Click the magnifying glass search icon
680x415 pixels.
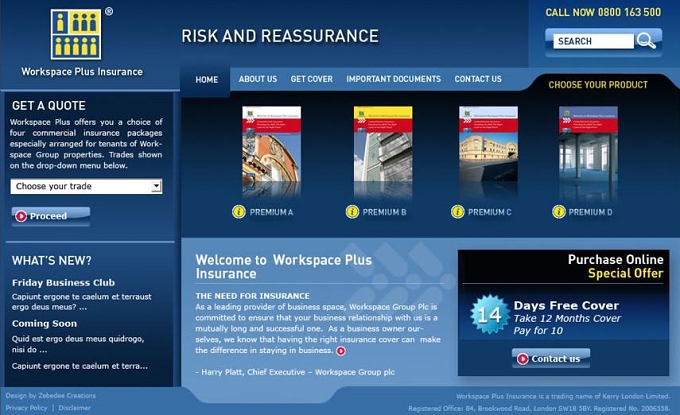tap(646, 41)
